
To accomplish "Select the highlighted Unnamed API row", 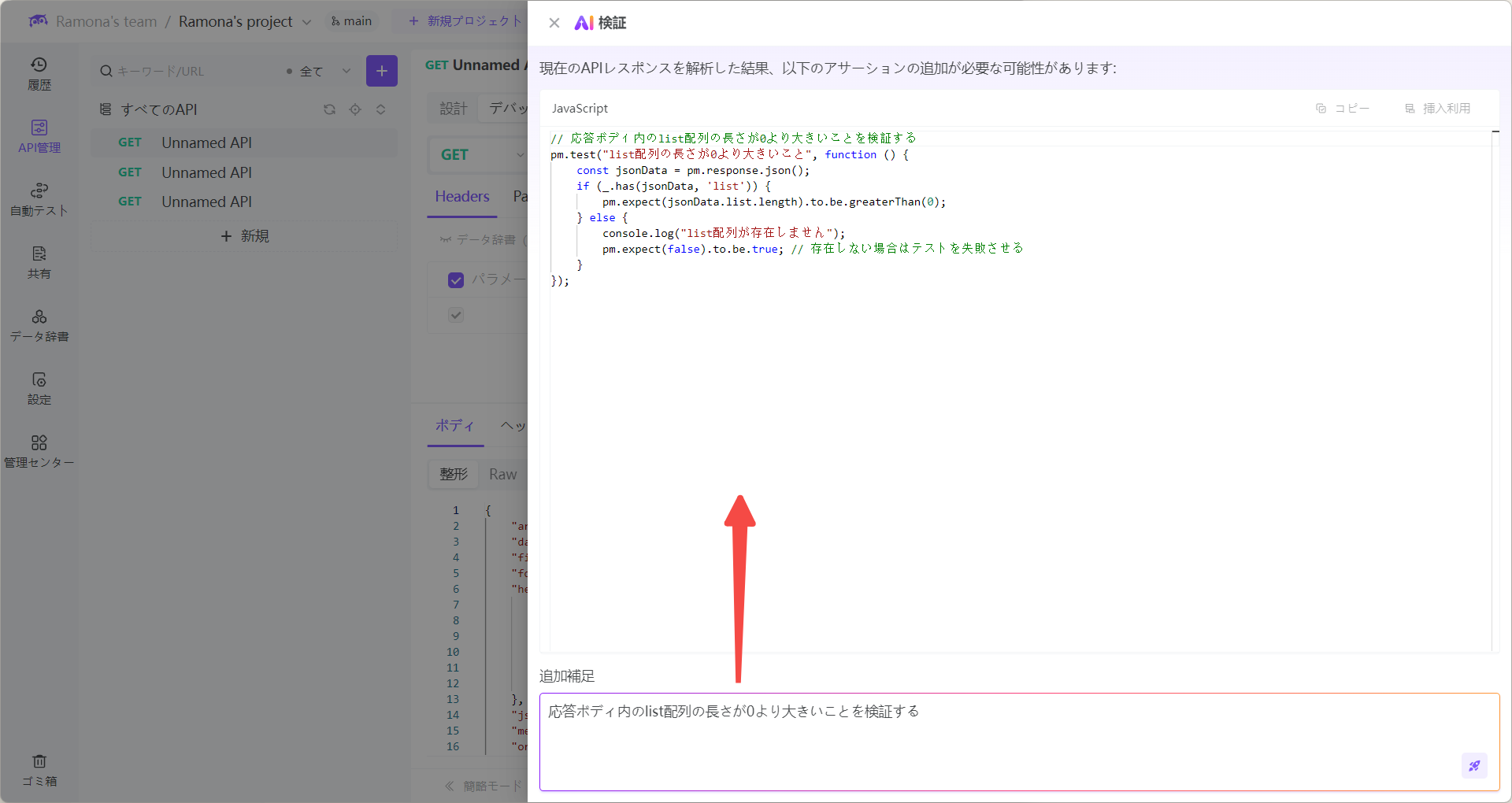I will point(244,142).
